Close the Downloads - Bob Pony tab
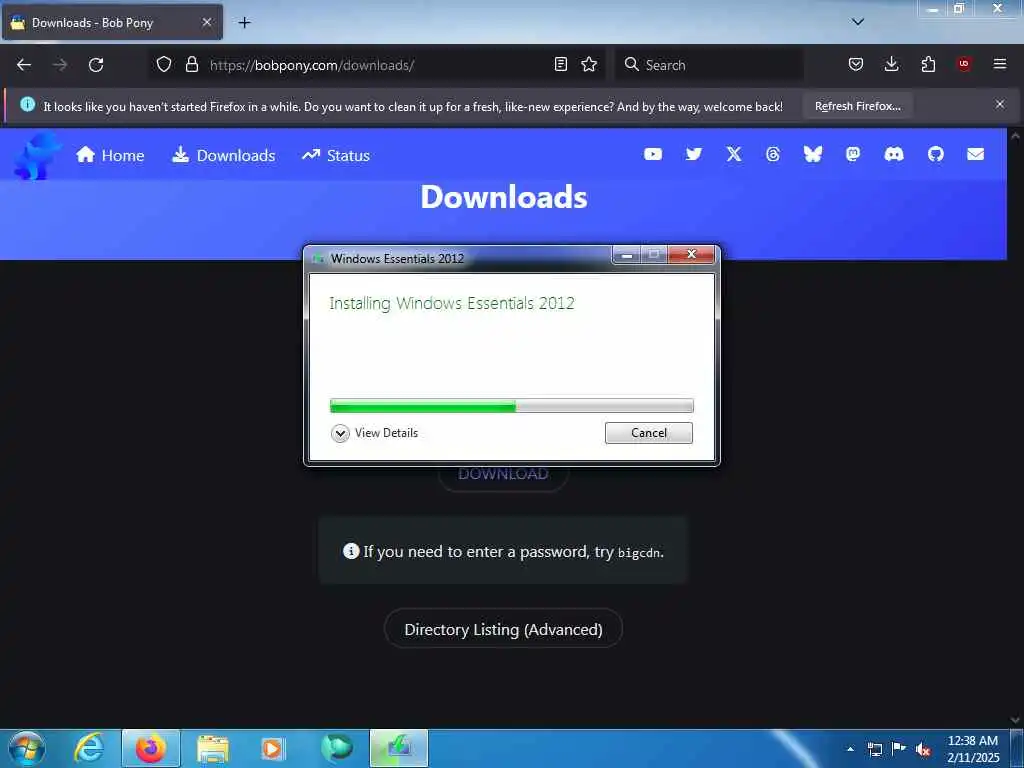This screenshot has width=1024, height=768. (206, 22)
